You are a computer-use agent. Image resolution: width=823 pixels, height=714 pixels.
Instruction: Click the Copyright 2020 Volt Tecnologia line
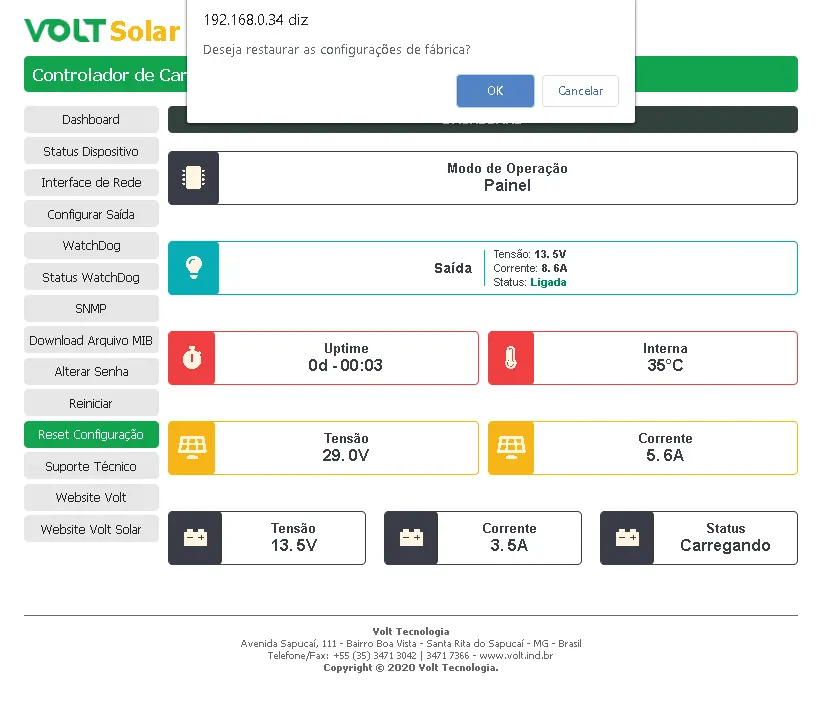click(411, 668)
